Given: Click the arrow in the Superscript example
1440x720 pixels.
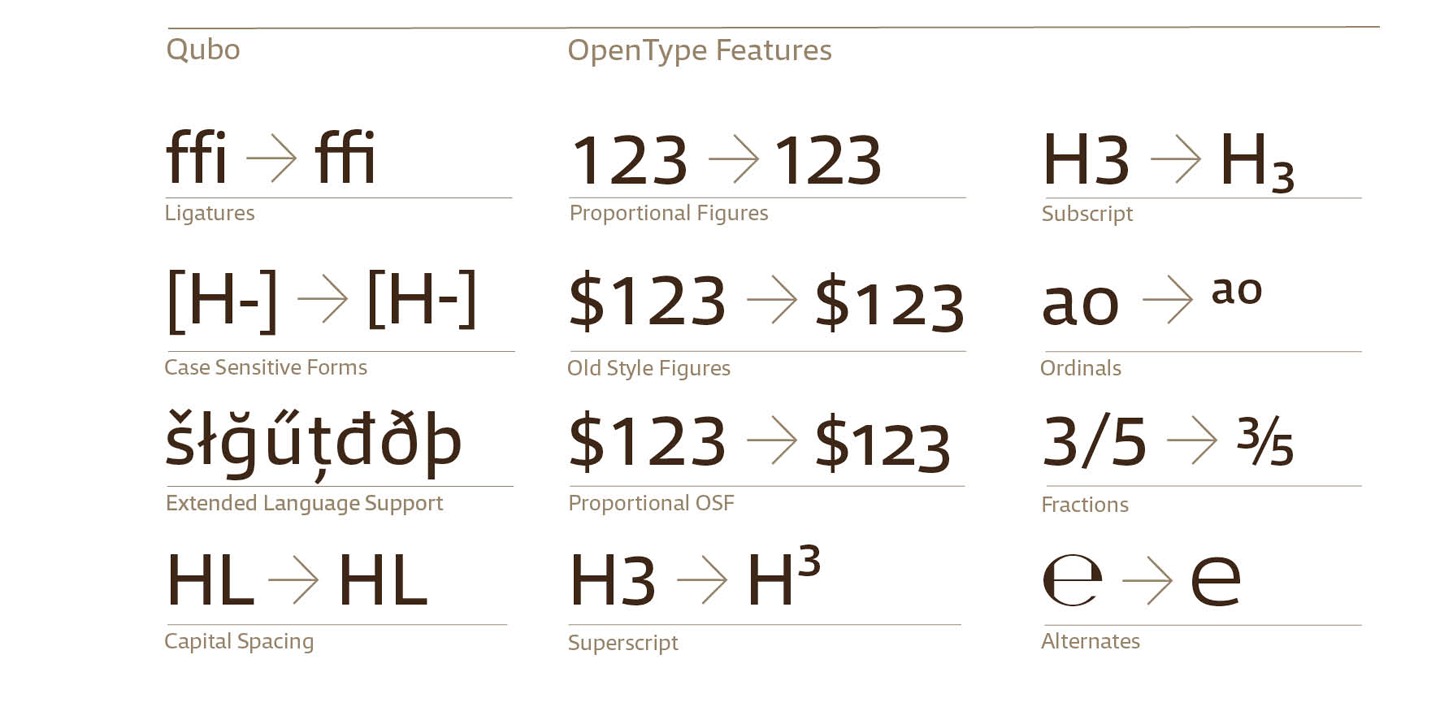Looking at the screenshot, I should 702,580.
